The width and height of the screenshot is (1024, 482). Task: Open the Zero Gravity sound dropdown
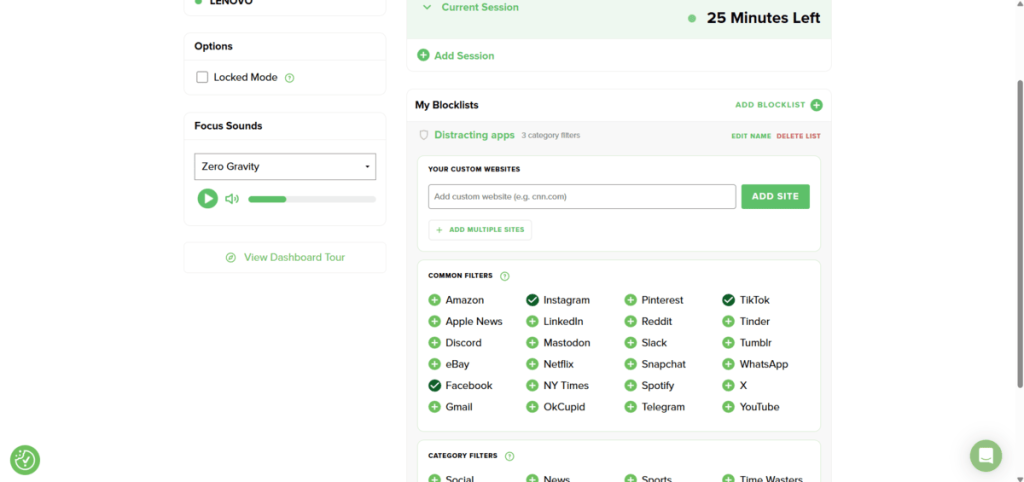click(x=285, y=167)
